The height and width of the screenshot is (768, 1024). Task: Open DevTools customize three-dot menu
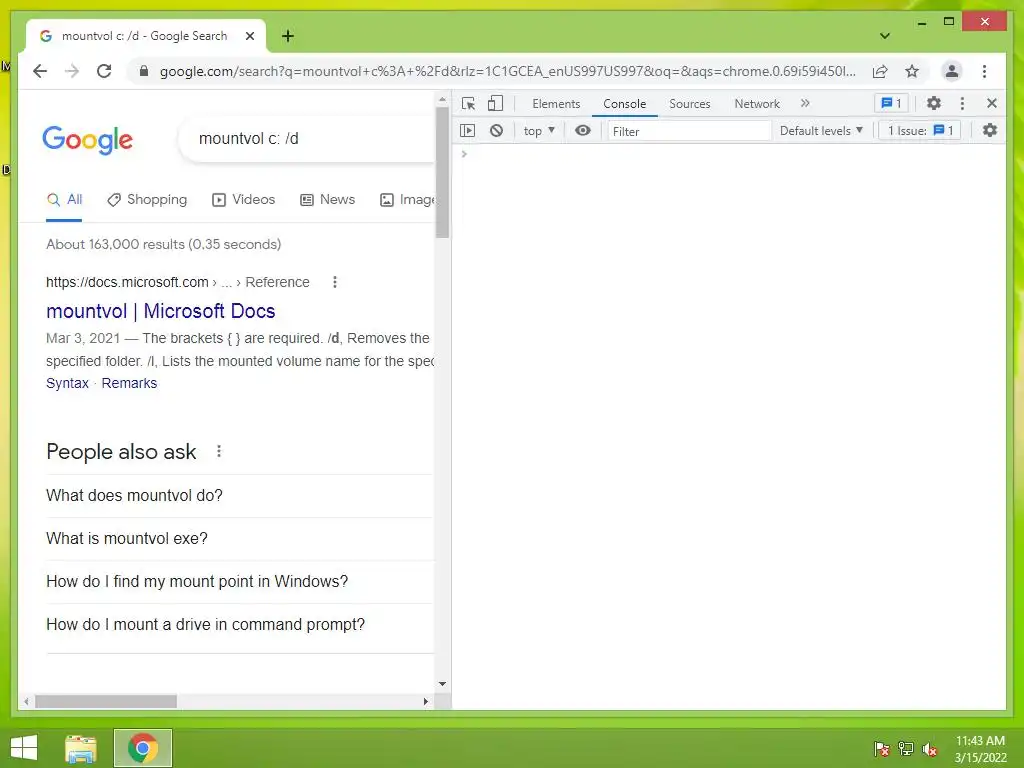962,103
